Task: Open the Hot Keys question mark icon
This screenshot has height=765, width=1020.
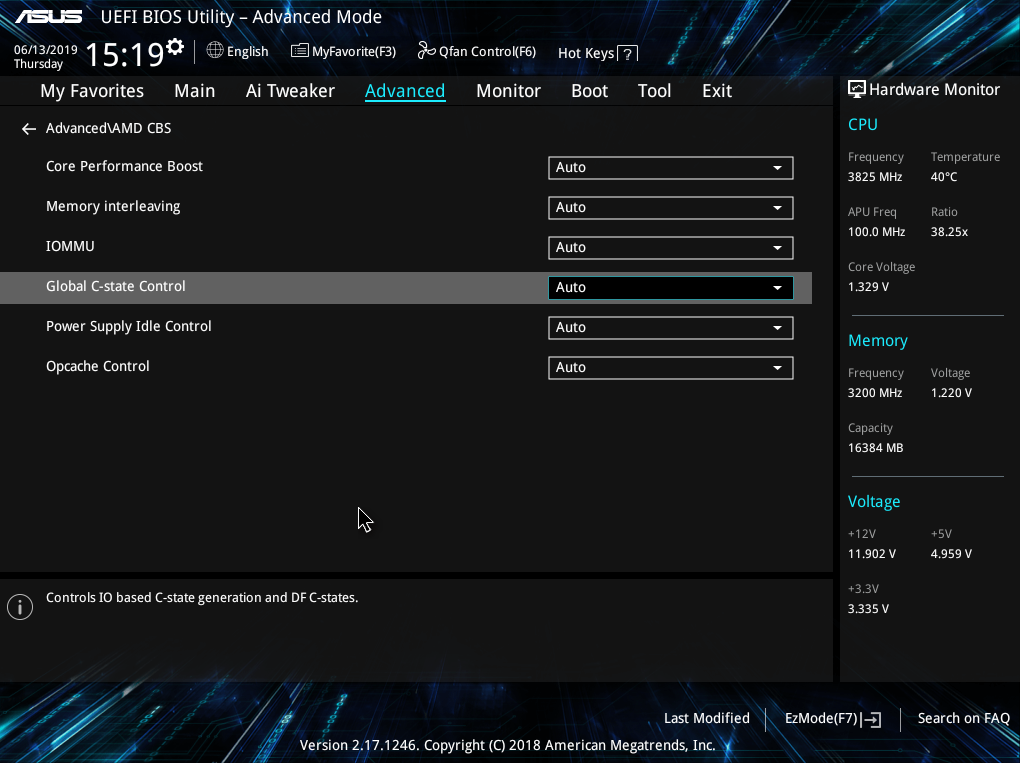Action: pos(627,53)
